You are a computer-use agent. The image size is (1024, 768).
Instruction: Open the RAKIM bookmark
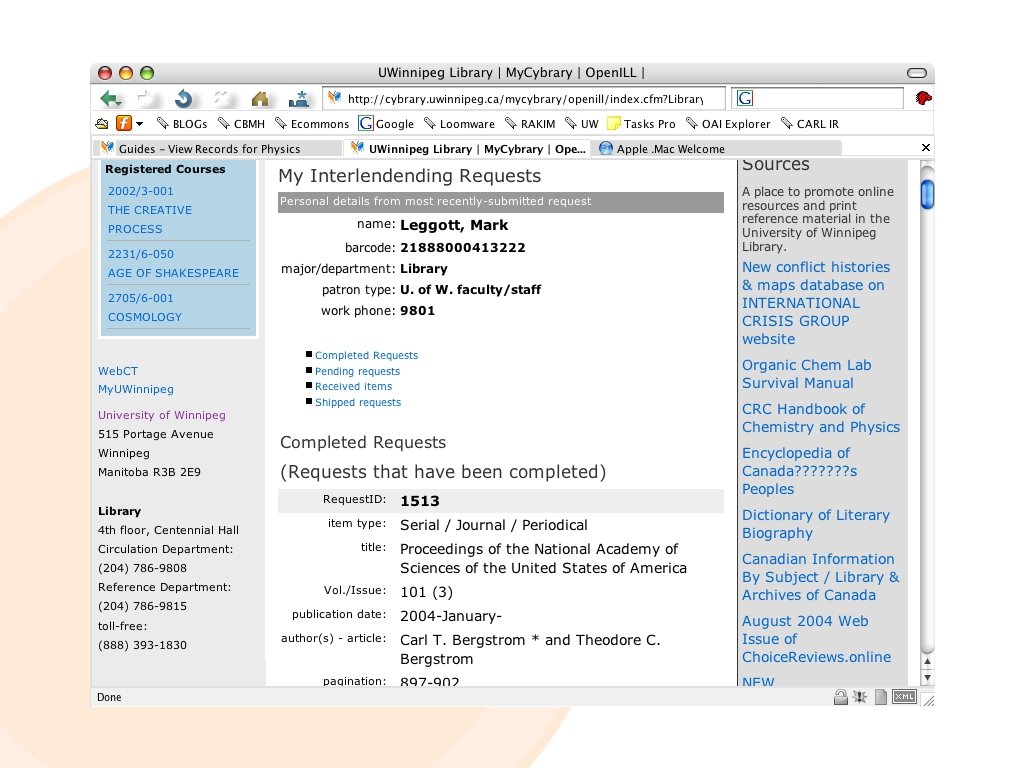click(530, 123)
